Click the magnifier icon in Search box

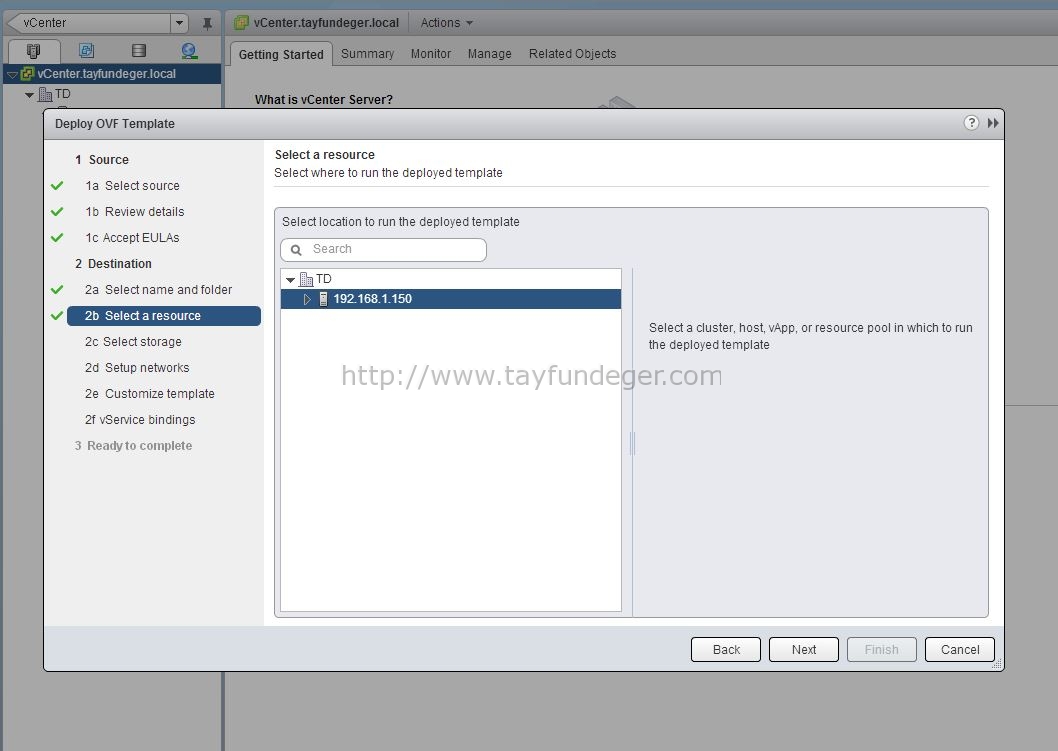(x=296, y=250)
